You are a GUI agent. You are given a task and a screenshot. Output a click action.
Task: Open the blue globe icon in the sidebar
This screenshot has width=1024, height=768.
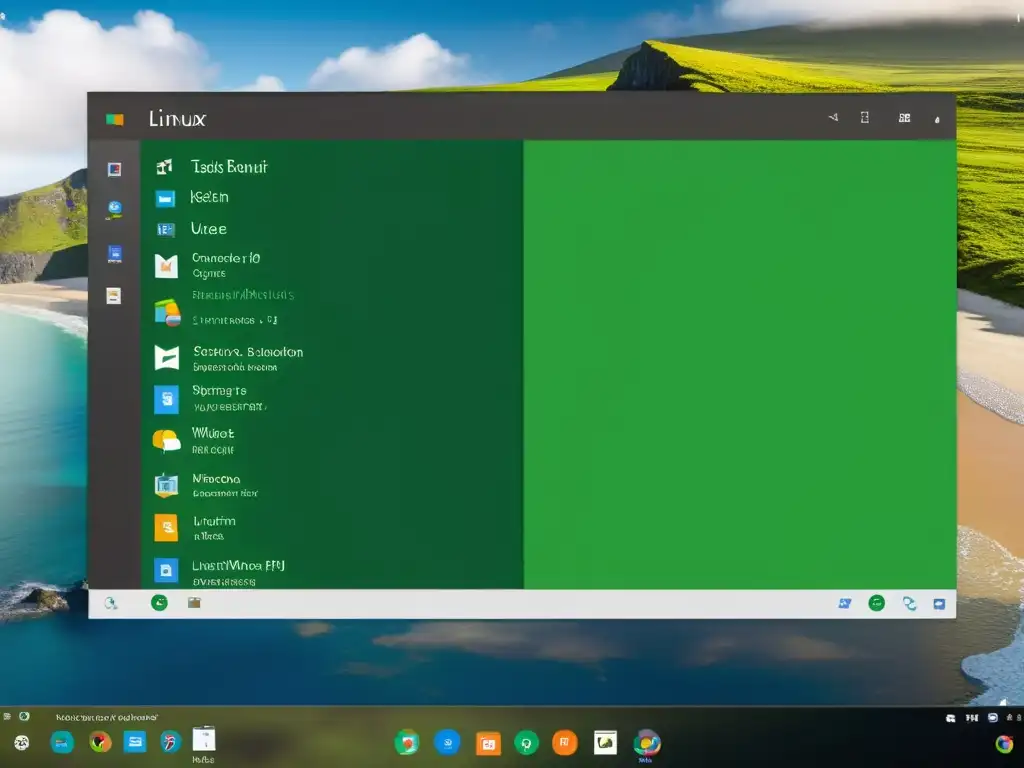(x=115, y=209)
